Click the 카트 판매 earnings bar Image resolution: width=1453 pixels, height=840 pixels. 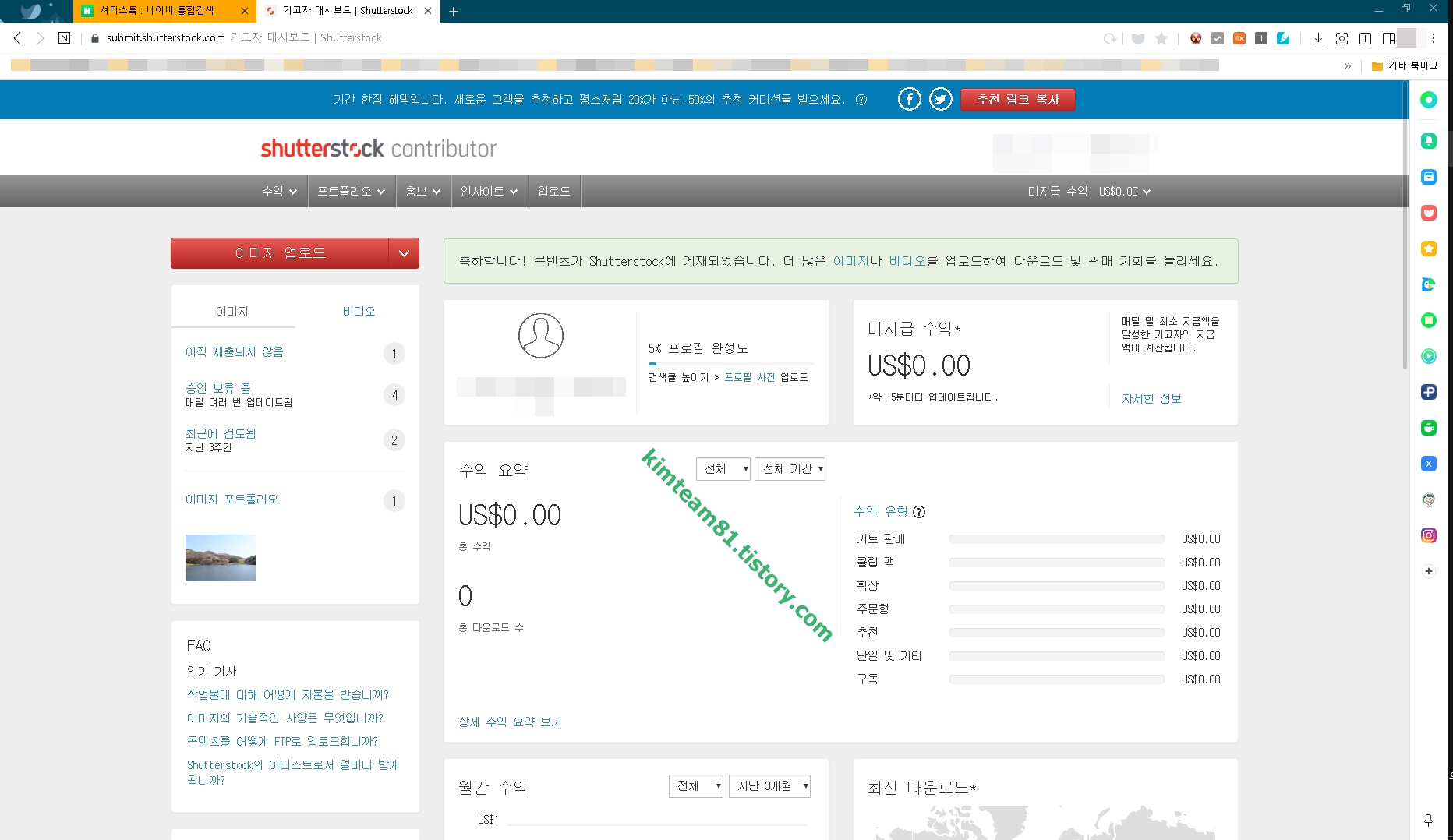[1056, 539]
